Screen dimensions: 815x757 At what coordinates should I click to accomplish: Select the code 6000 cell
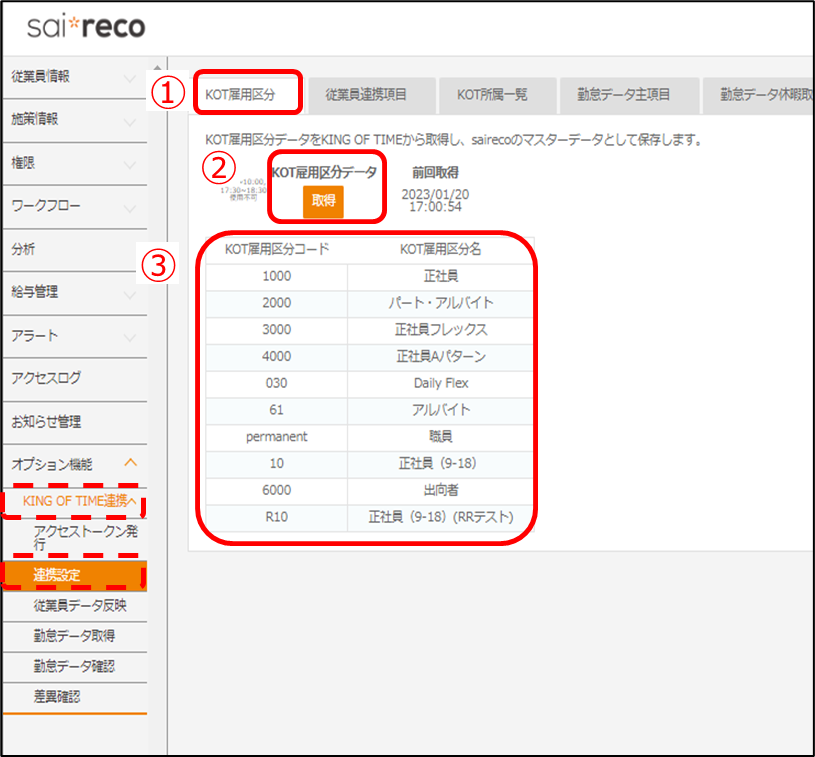[277, 491]
